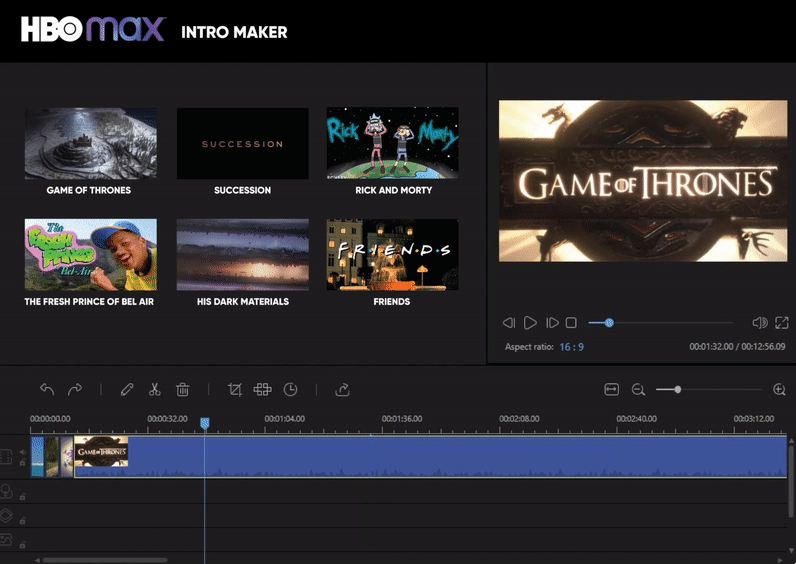Click the timeline zoom slider handle
796x564 pixels.
point(677,389)
